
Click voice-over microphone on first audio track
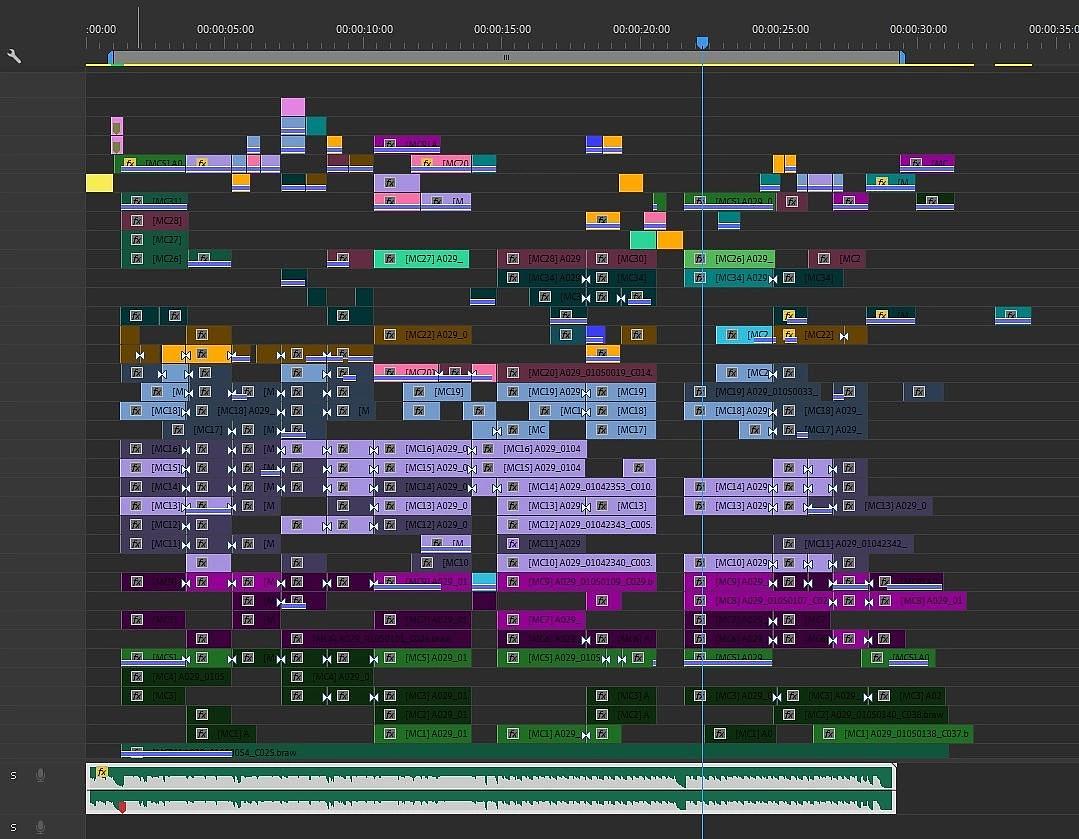(x=41, y=775)
